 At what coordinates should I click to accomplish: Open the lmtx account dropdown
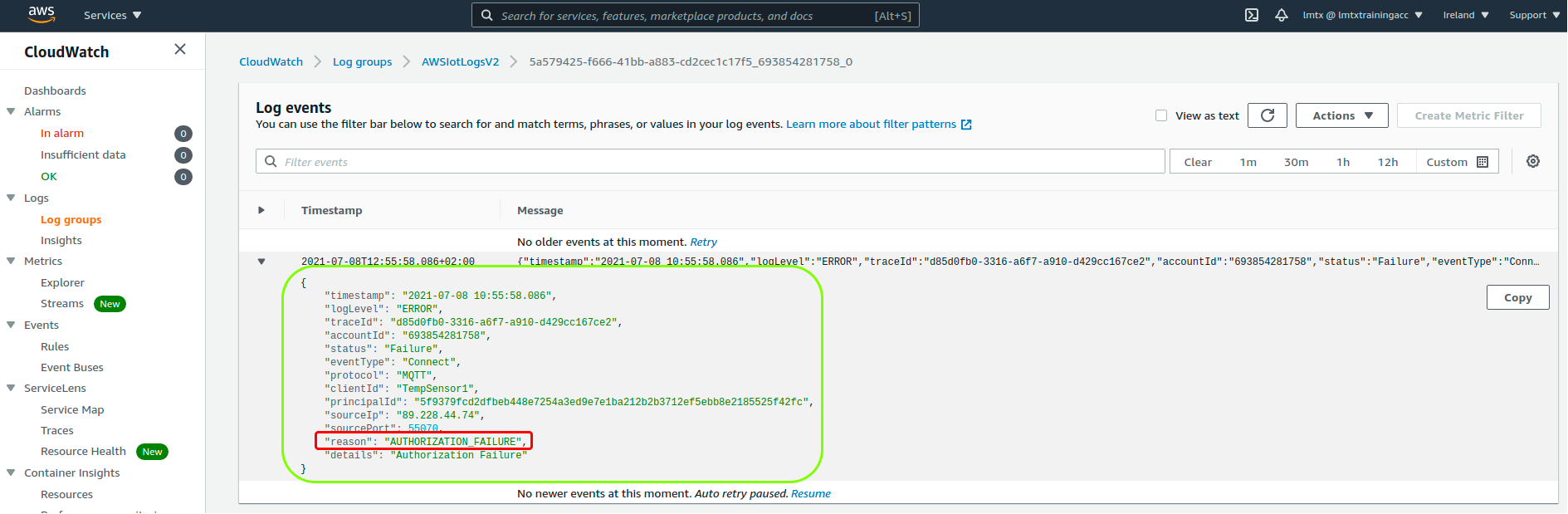coord(1362,15)
